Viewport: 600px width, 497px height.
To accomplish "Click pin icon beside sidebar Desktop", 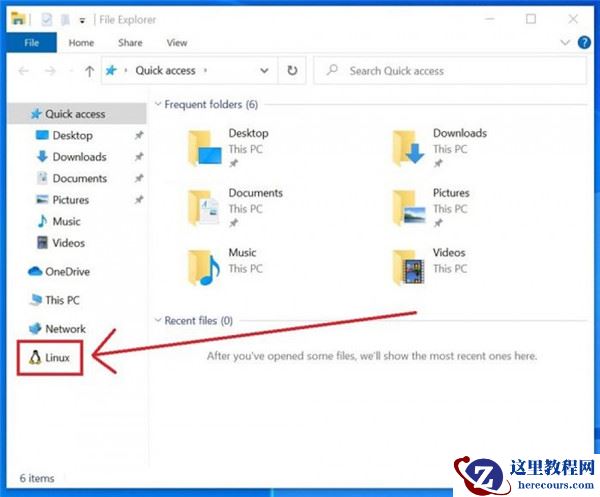I will [139, 135].
